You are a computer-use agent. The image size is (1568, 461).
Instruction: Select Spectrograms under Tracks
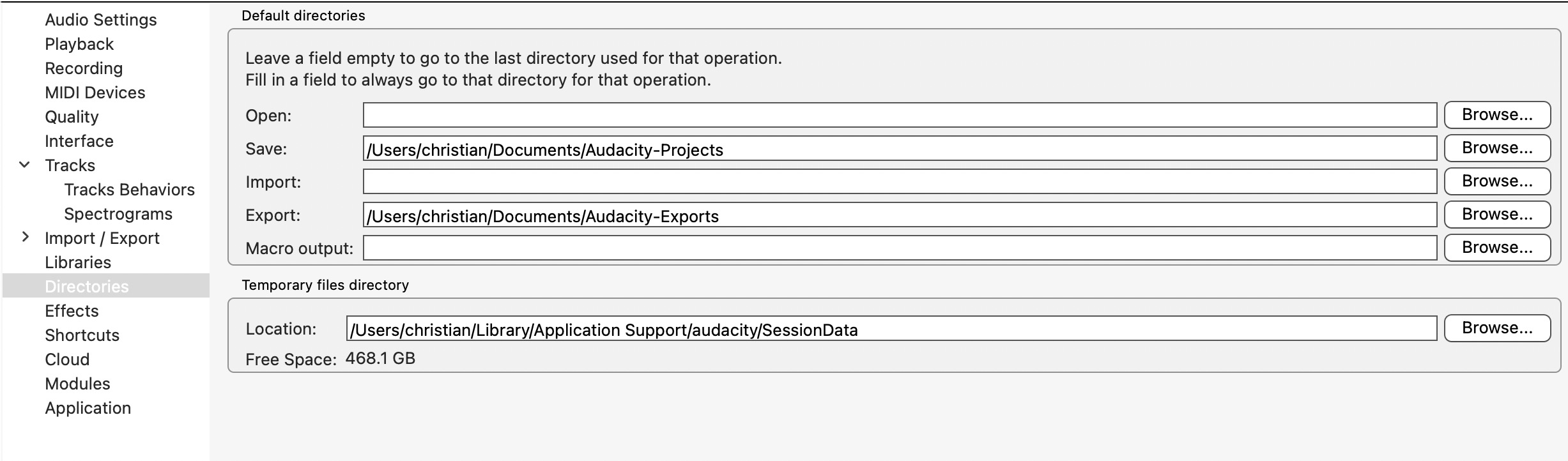point(118,214)
